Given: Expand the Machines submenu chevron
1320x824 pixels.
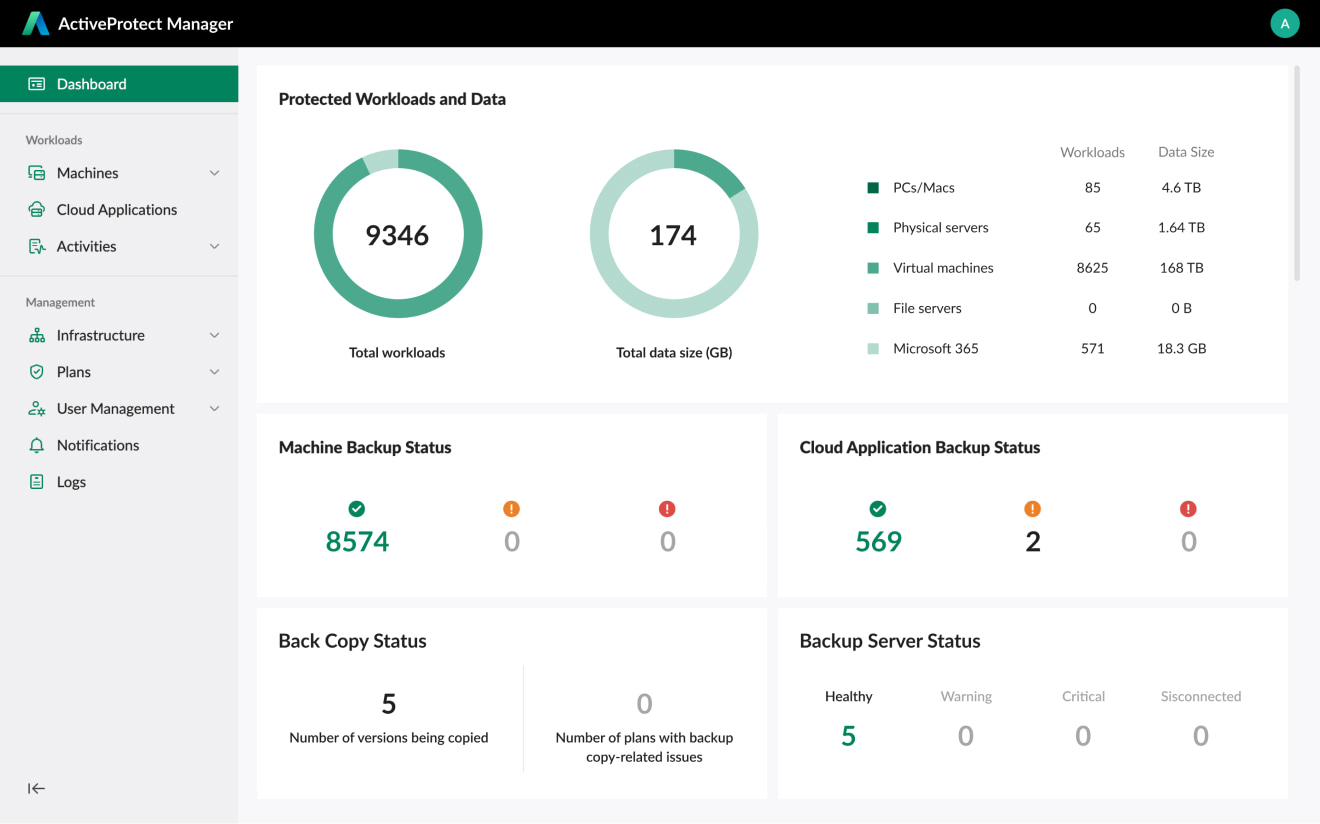Looking at the screenshot, I should (214, 172).
